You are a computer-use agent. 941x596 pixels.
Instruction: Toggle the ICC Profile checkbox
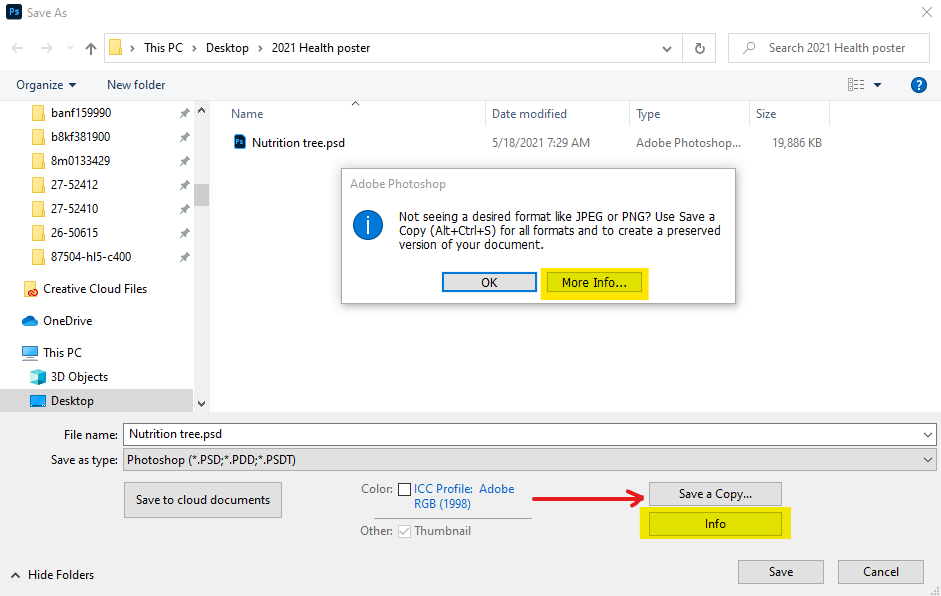[404, 489]
